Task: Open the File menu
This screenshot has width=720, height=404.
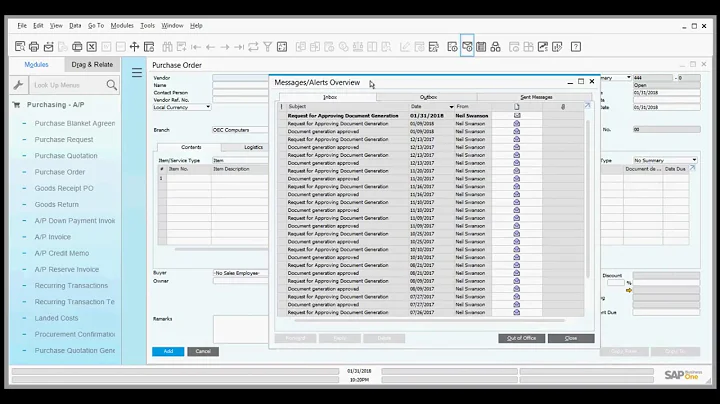Action: coord(22,26)
